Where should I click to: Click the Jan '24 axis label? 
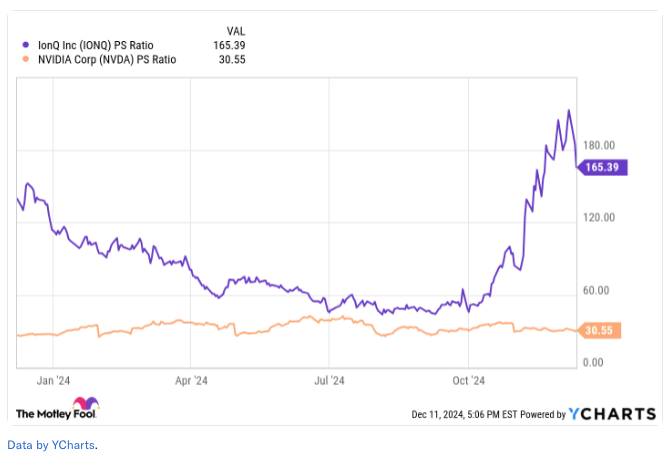(53, 380)
